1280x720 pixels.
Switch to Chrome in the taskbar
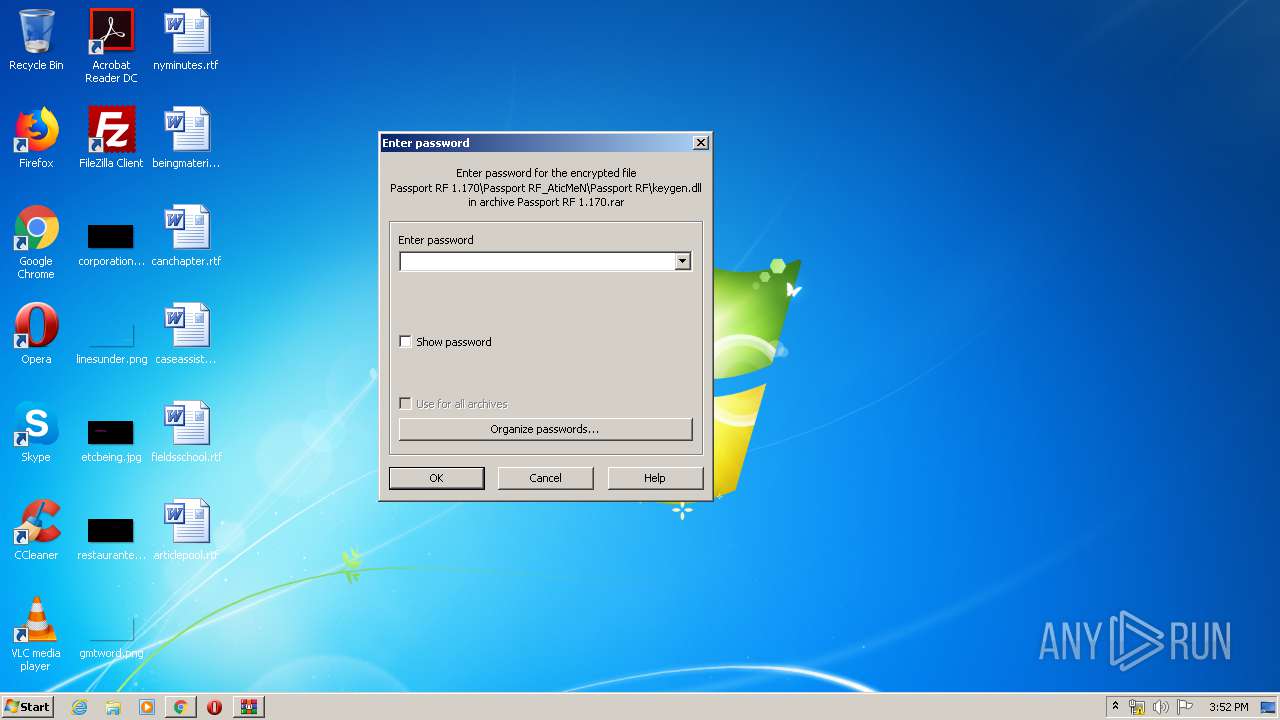(180, 707)
